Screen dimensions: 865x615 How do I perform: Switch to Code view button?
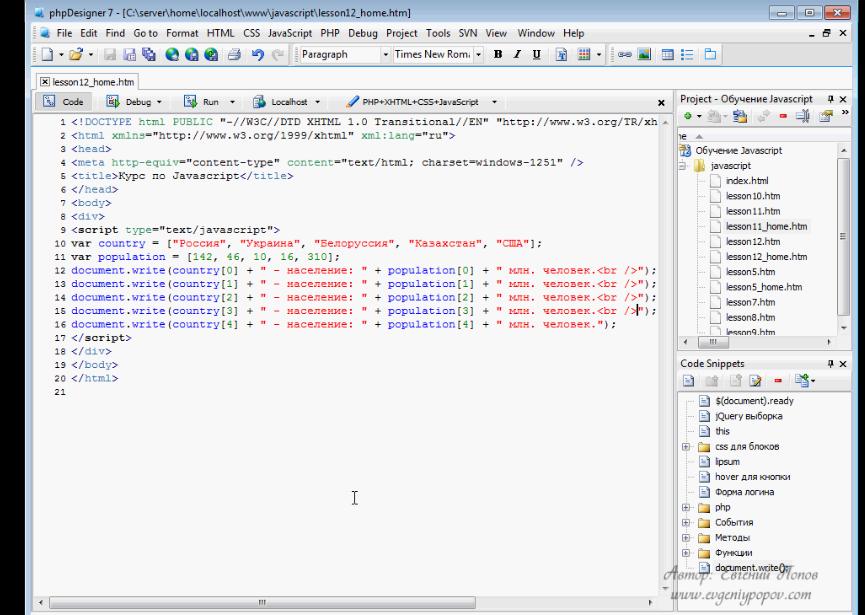(63, 101)
